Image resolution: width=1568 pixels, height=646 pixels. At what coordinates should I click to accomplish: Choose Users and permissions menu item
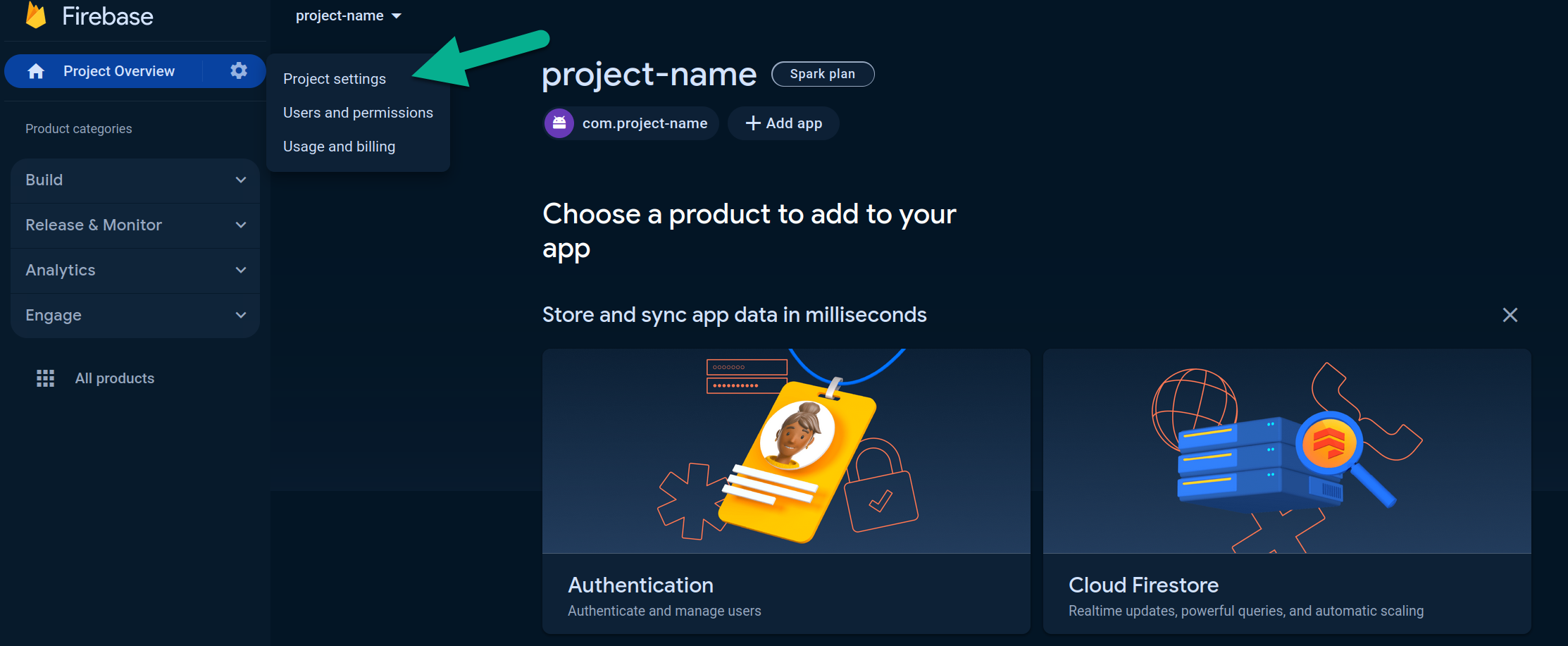(x=358, y=113)
